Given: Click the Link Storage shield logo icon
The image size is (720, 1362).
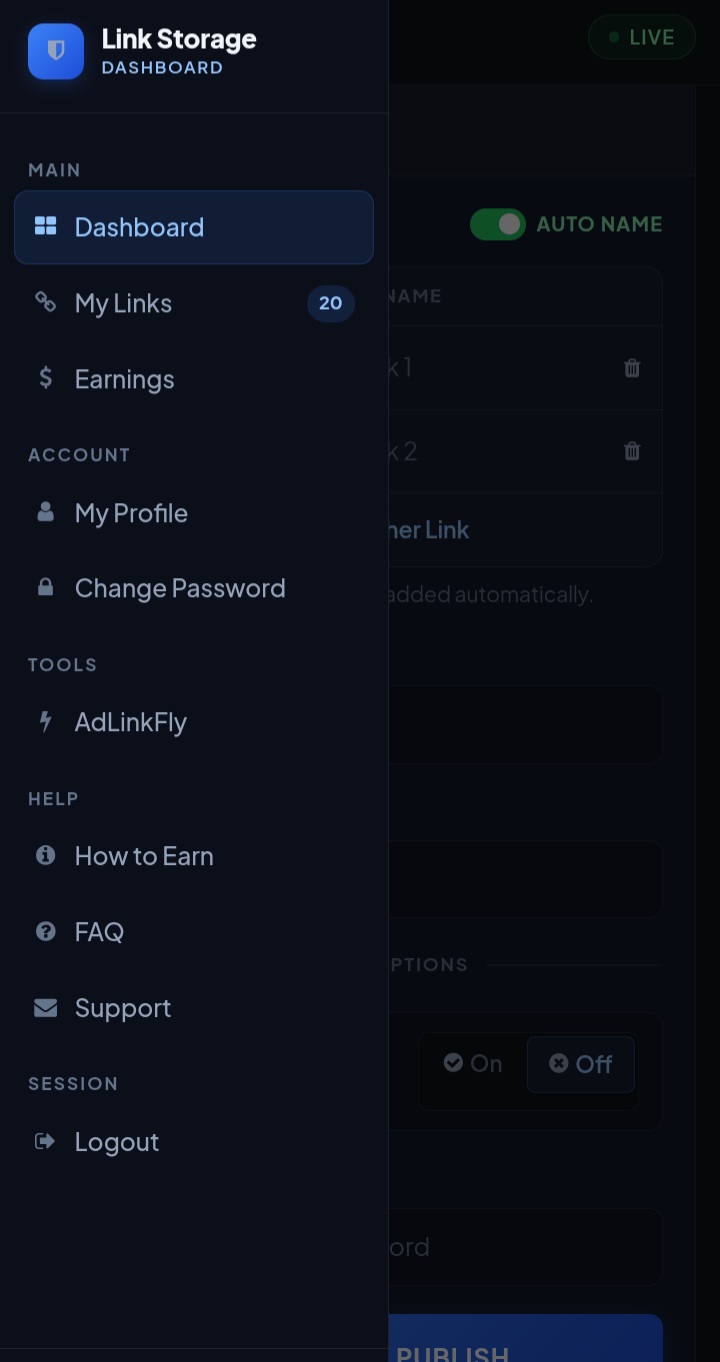Looking at the screenshot, I should (x=56, y=51).
